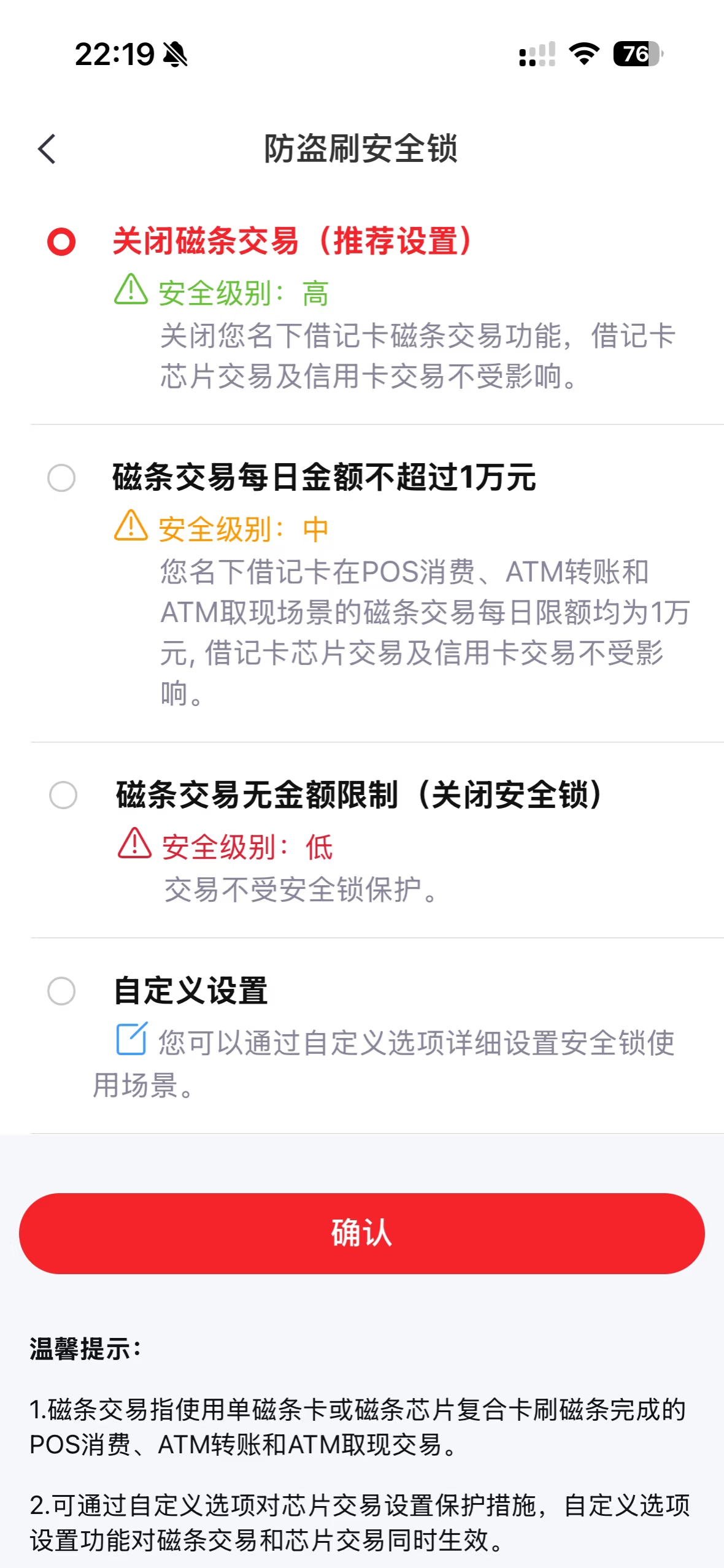Select the 自定义设置 radio button

coord(61,991)
